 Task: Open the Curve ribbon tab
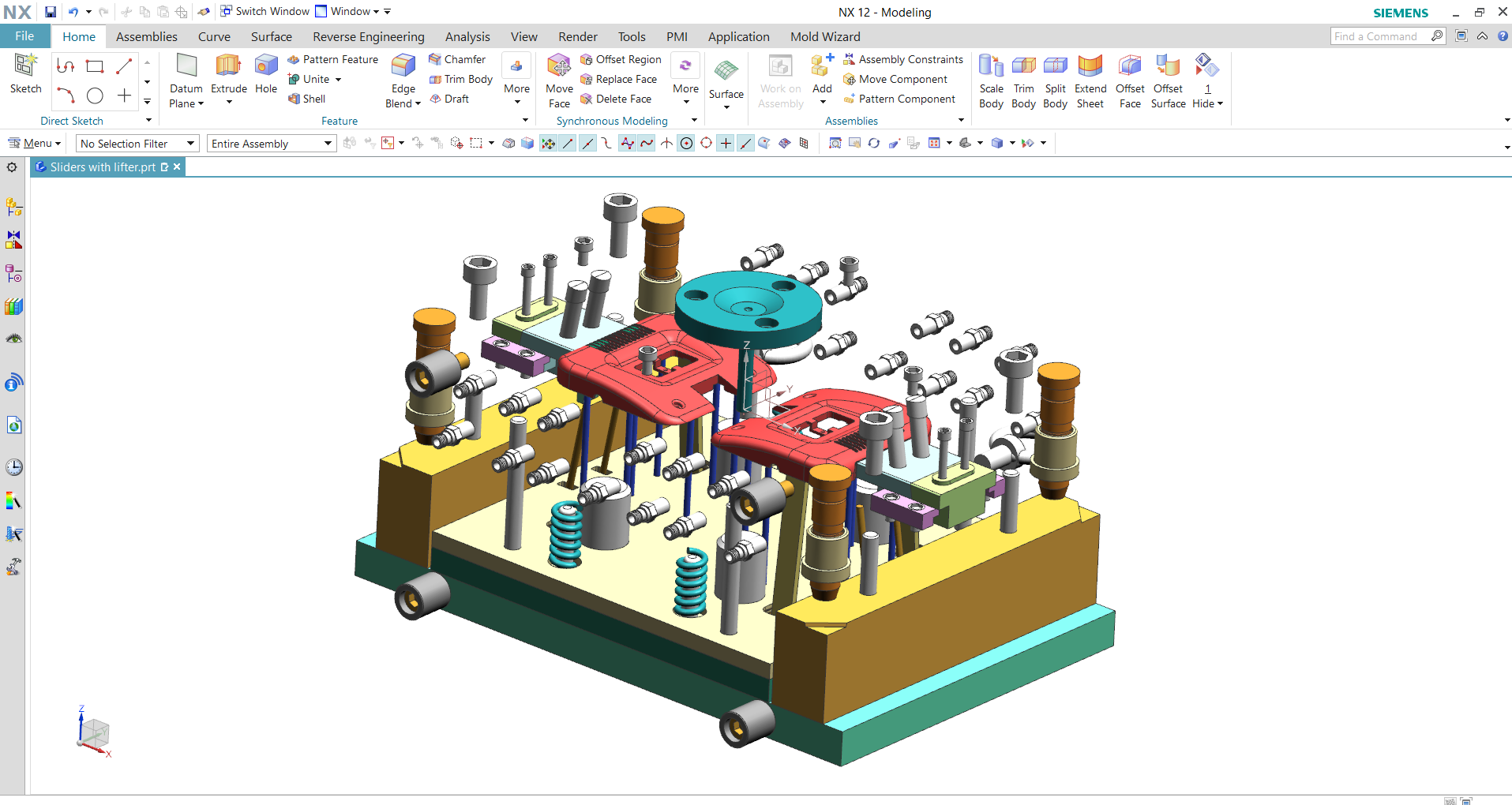(214, 36)
